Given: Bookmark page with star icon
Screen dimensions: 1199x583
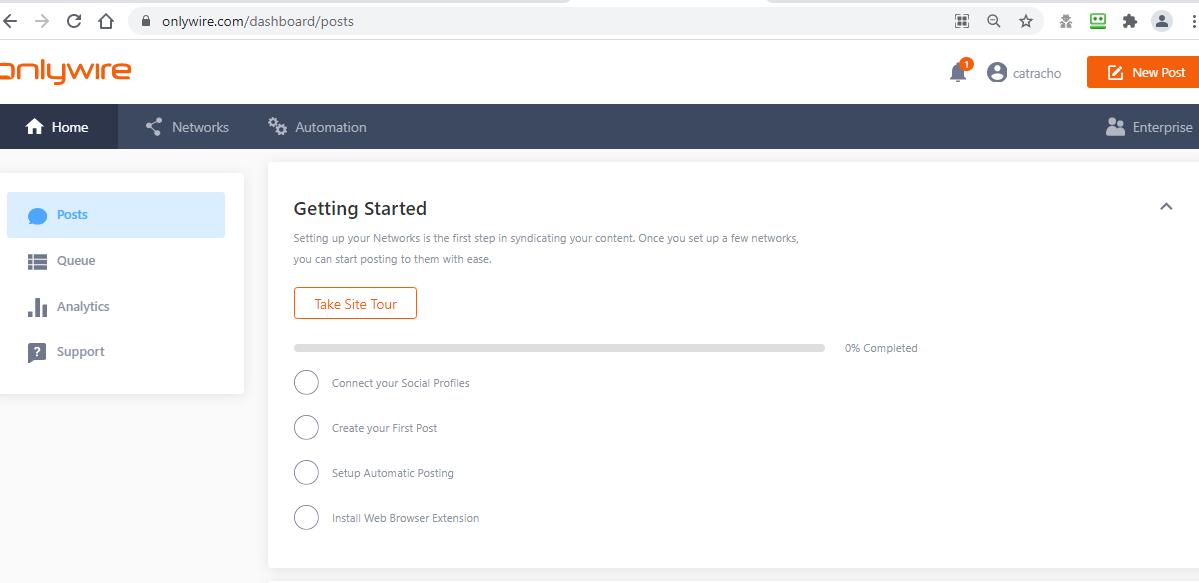Looking at the screenshot, I should 1025,21.
